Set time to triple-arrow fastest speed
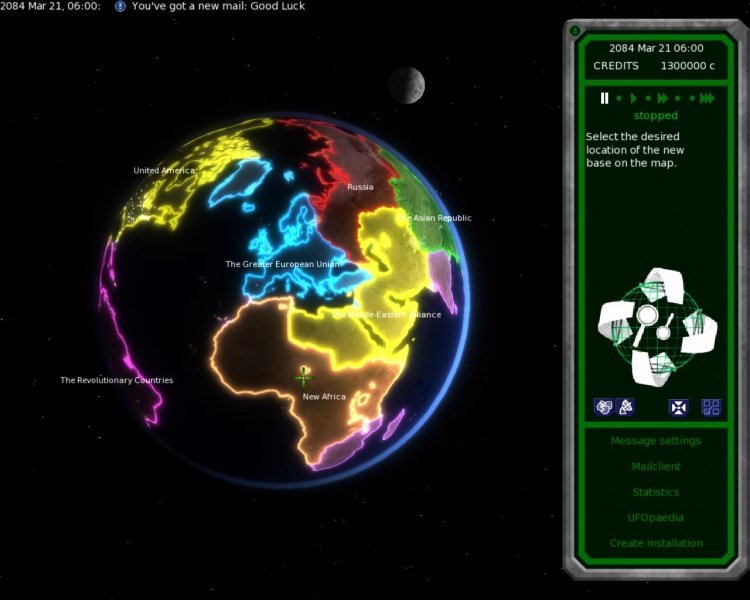 pos(706,98)
